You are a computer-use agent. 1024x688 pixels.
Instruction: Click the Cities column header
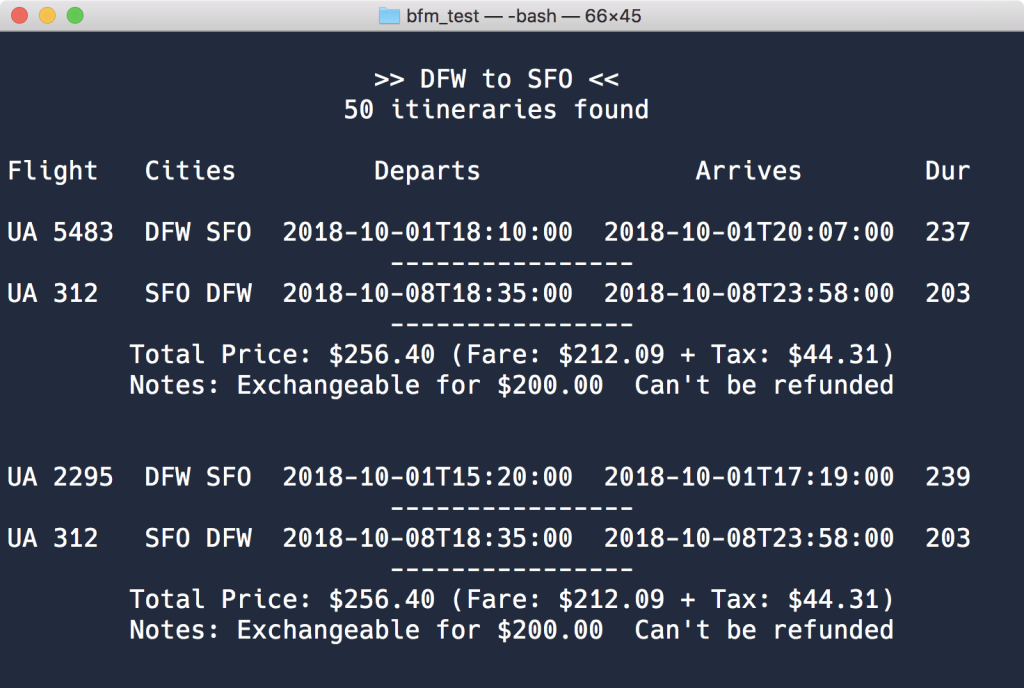(x=190, y=171)
